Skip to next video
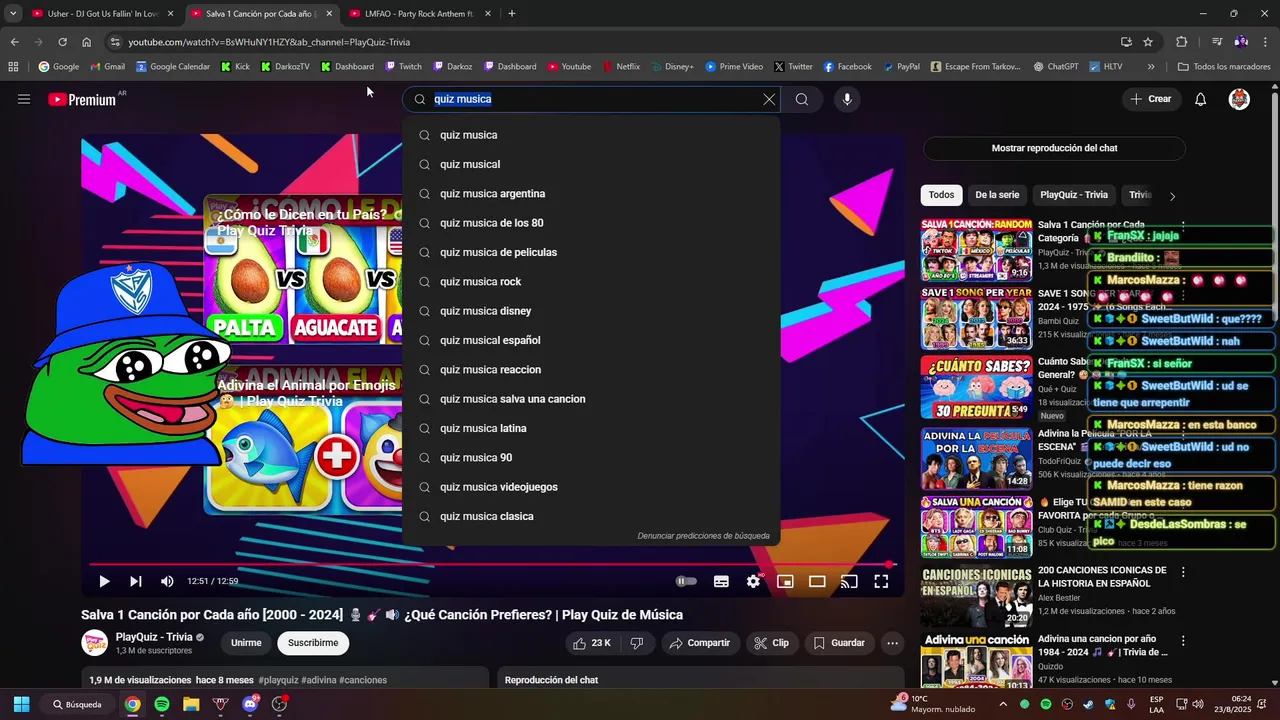 (x=136, y=581)
